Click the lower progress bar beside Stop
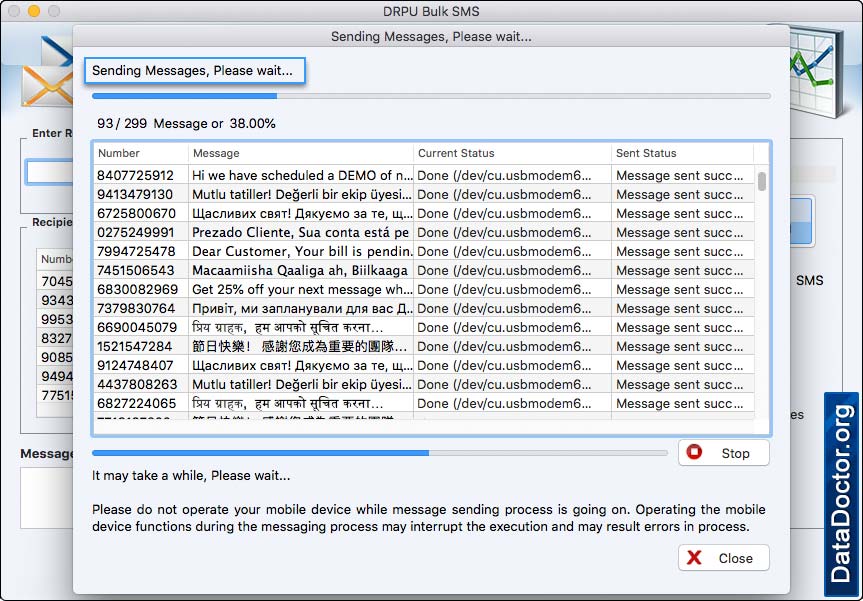This screenshot has width=863, height=601. 380,453
